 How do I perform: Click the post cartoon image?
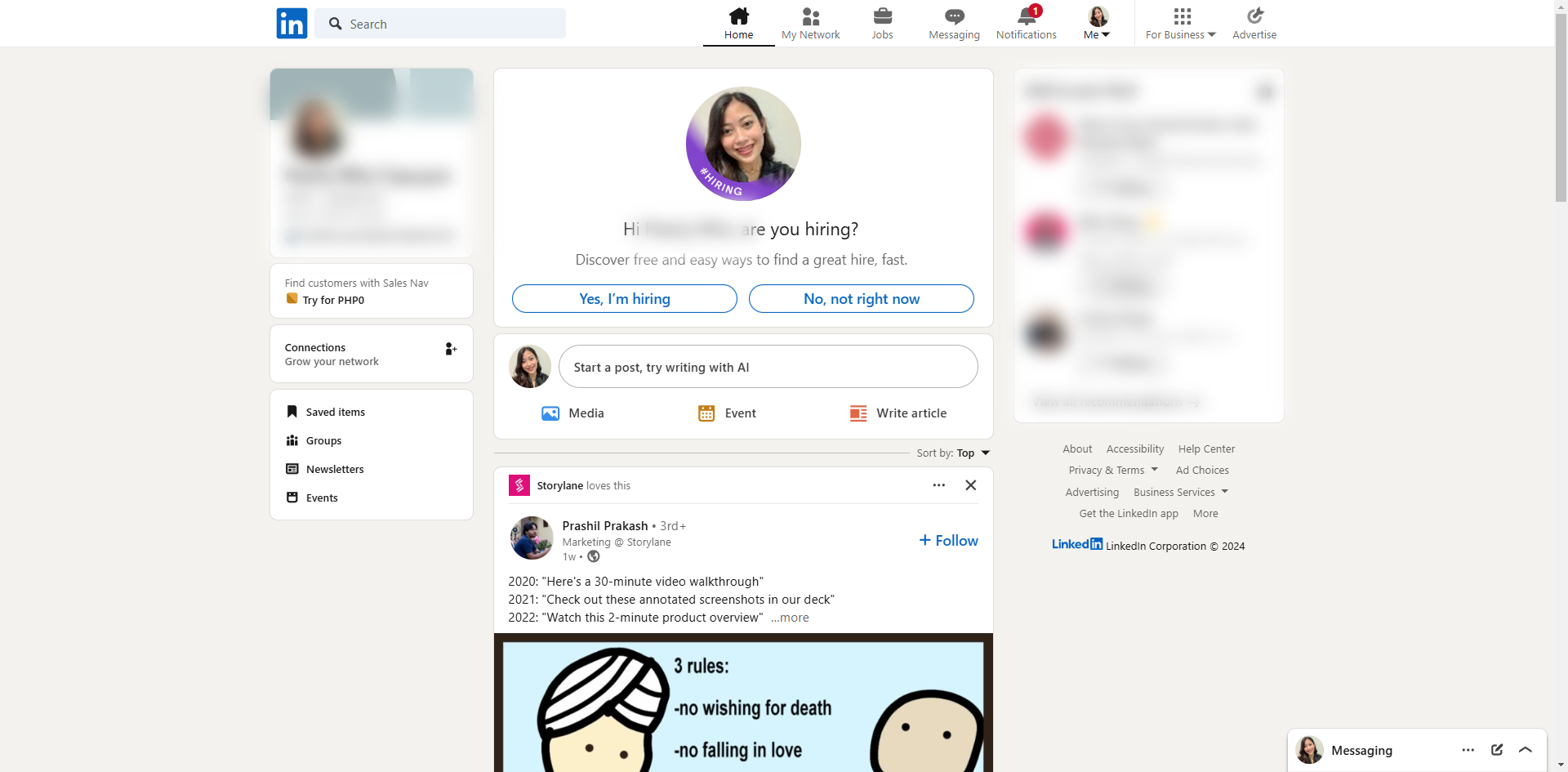(743, 703)
